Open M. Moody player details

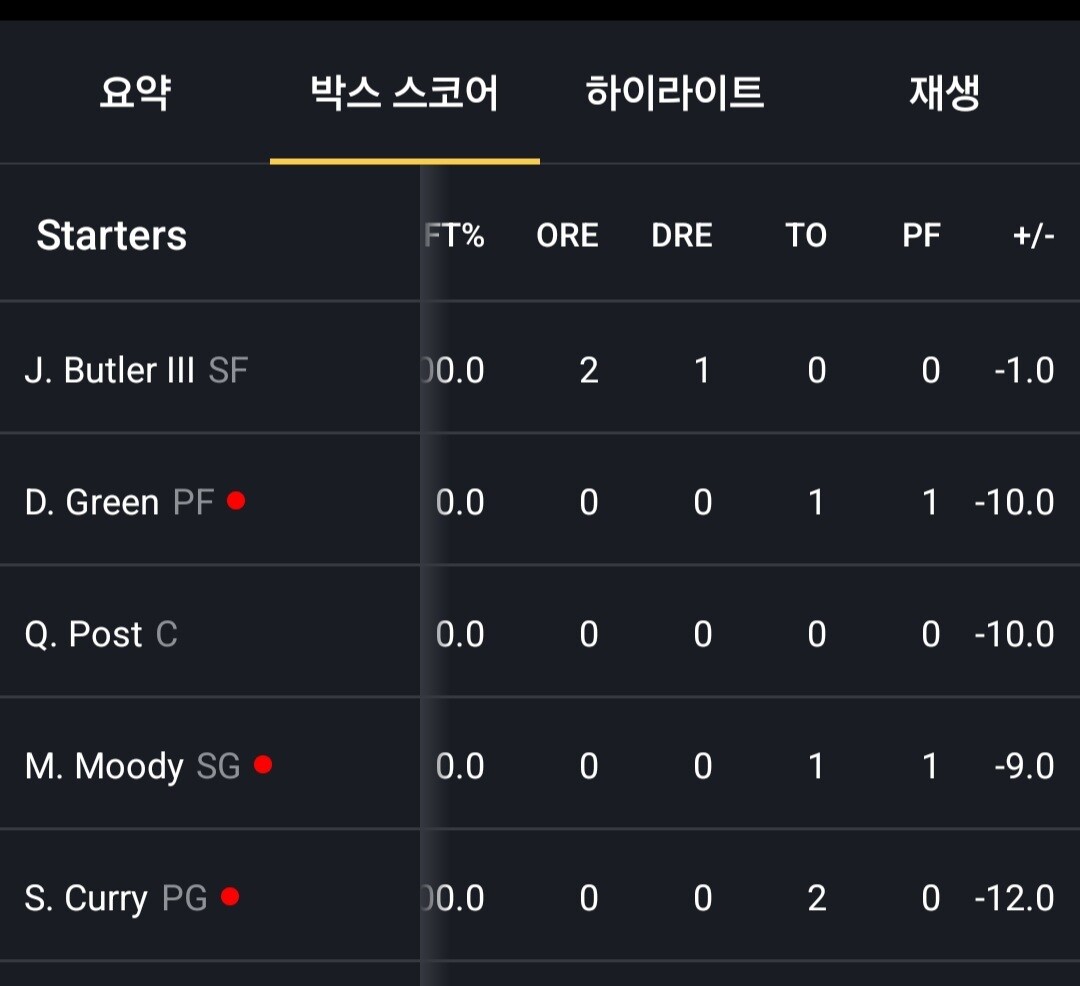104,767
